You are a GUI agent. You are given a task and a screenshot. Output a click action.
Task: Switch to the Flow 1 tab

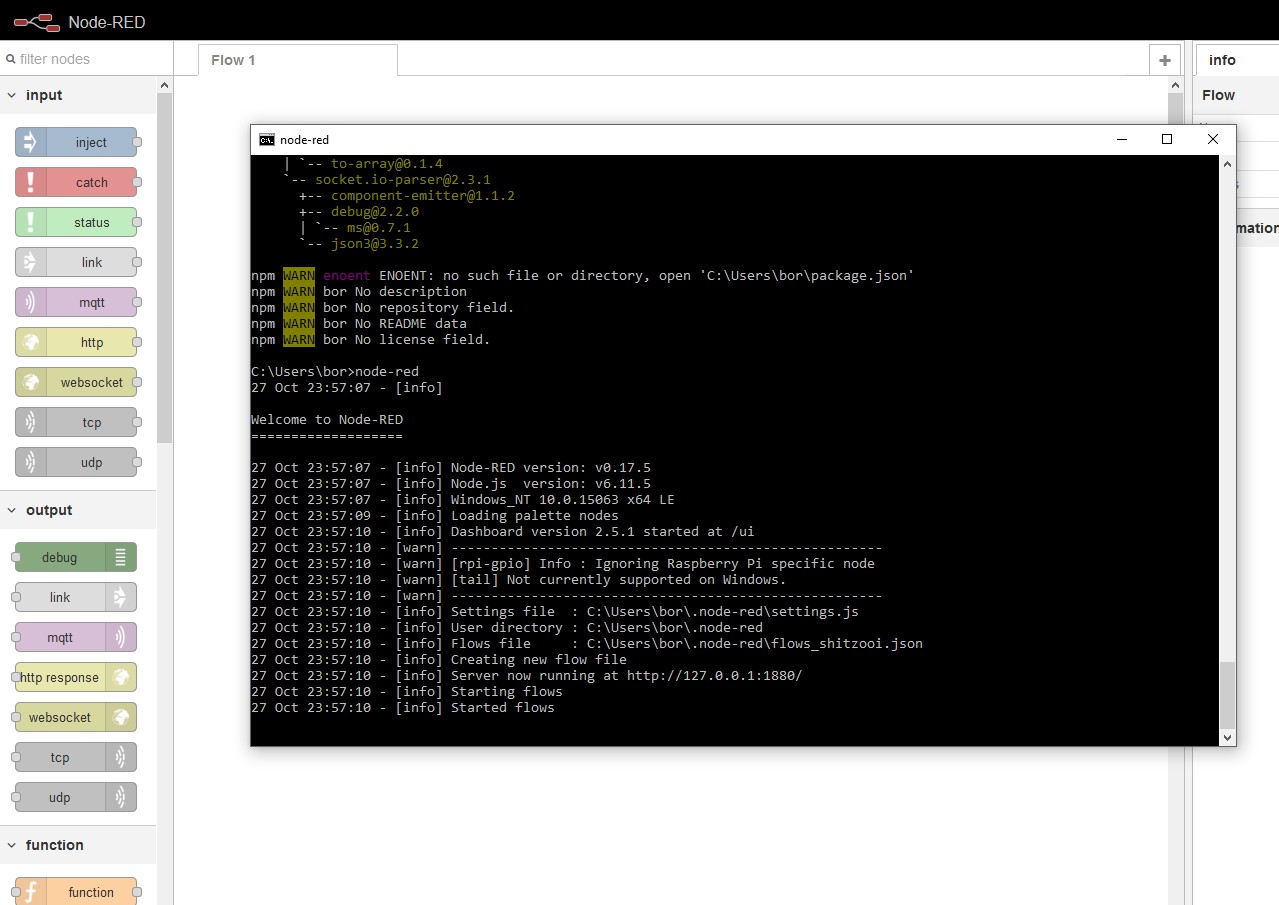tap(298, 60)
